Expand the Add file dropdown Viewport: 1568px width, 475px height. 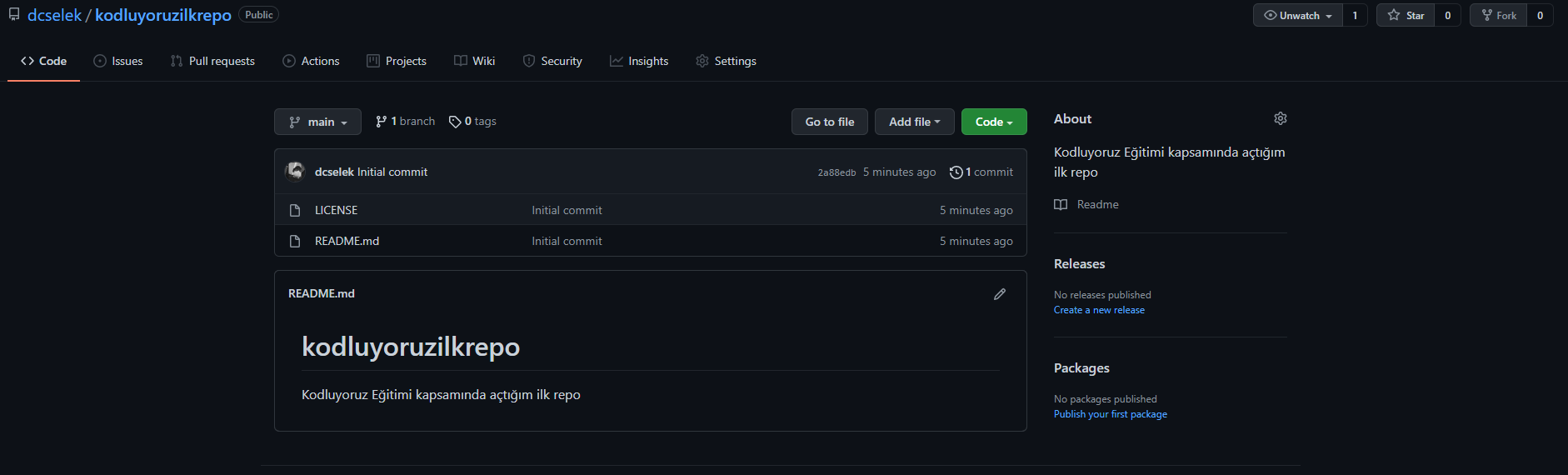pos(914,122)
